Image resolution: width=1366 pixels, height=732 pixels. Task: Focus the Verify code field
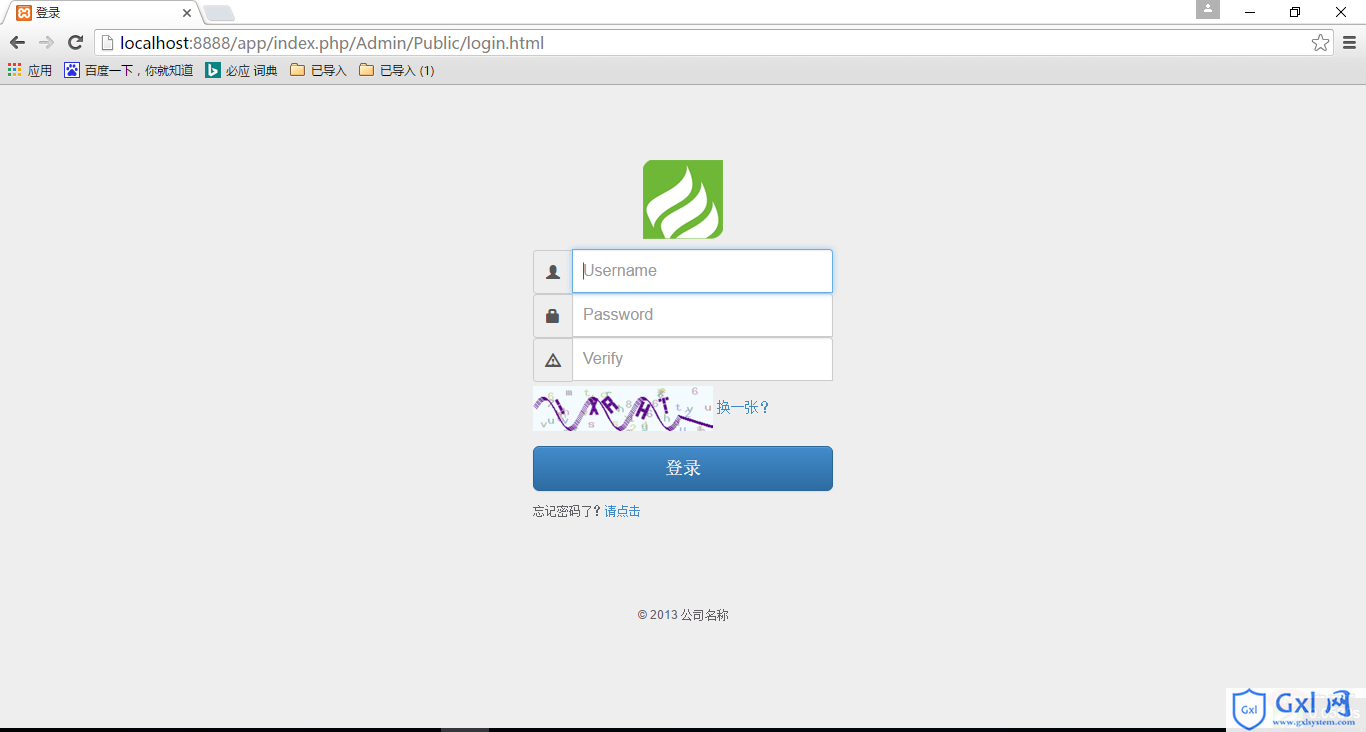[x=702, y=359]
